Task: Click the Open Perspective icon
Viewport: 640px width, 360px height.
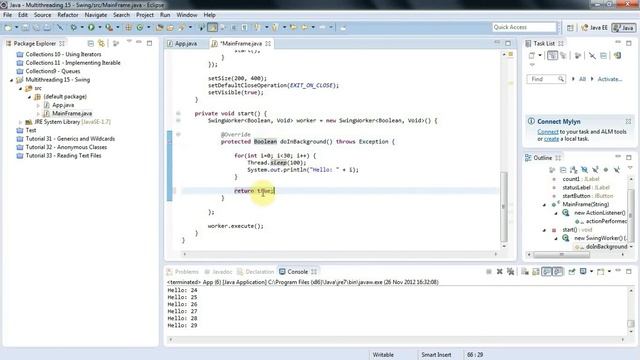Action: 570,27
